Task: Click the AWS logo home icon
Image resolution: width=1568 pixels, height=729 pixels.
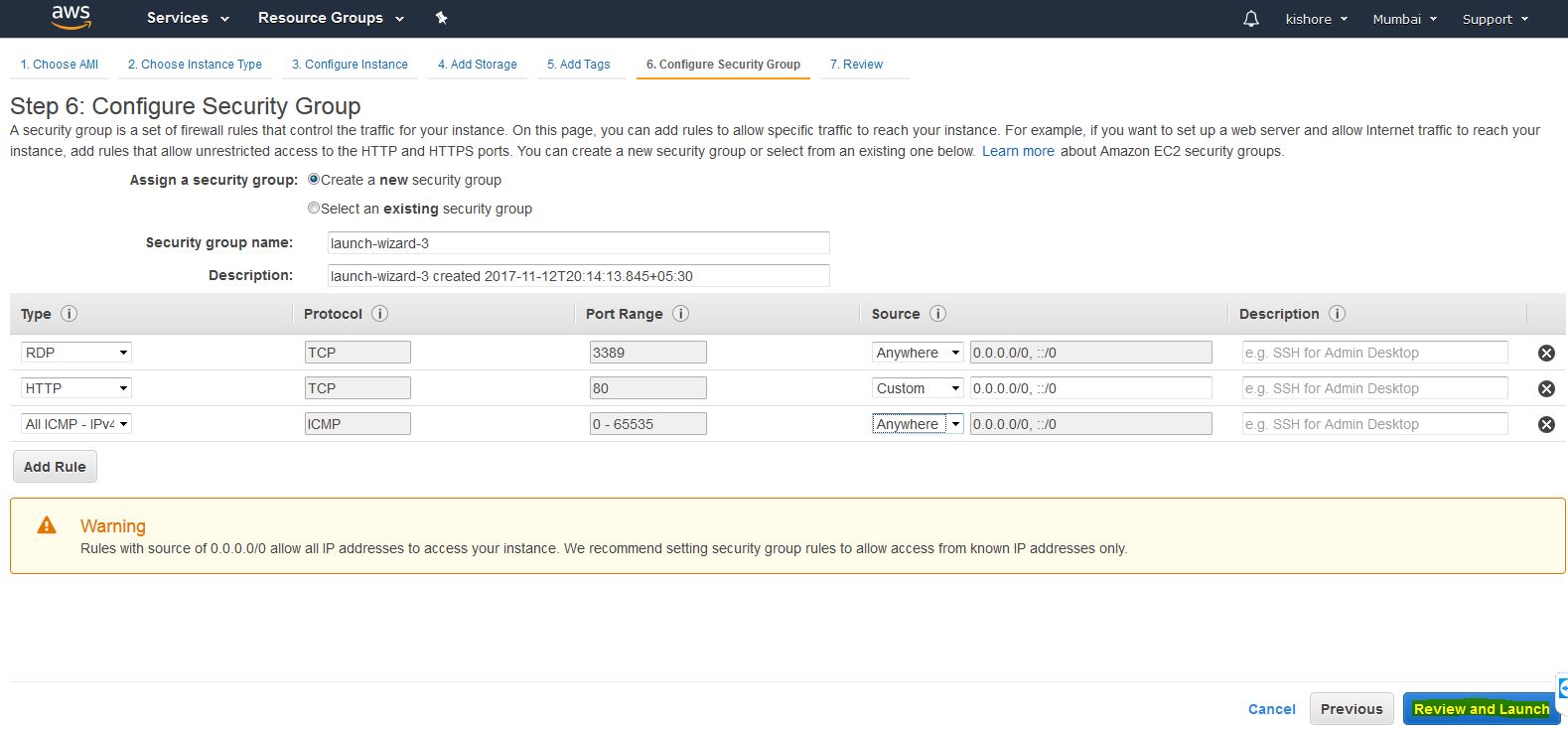Action: tap(71, 17)
